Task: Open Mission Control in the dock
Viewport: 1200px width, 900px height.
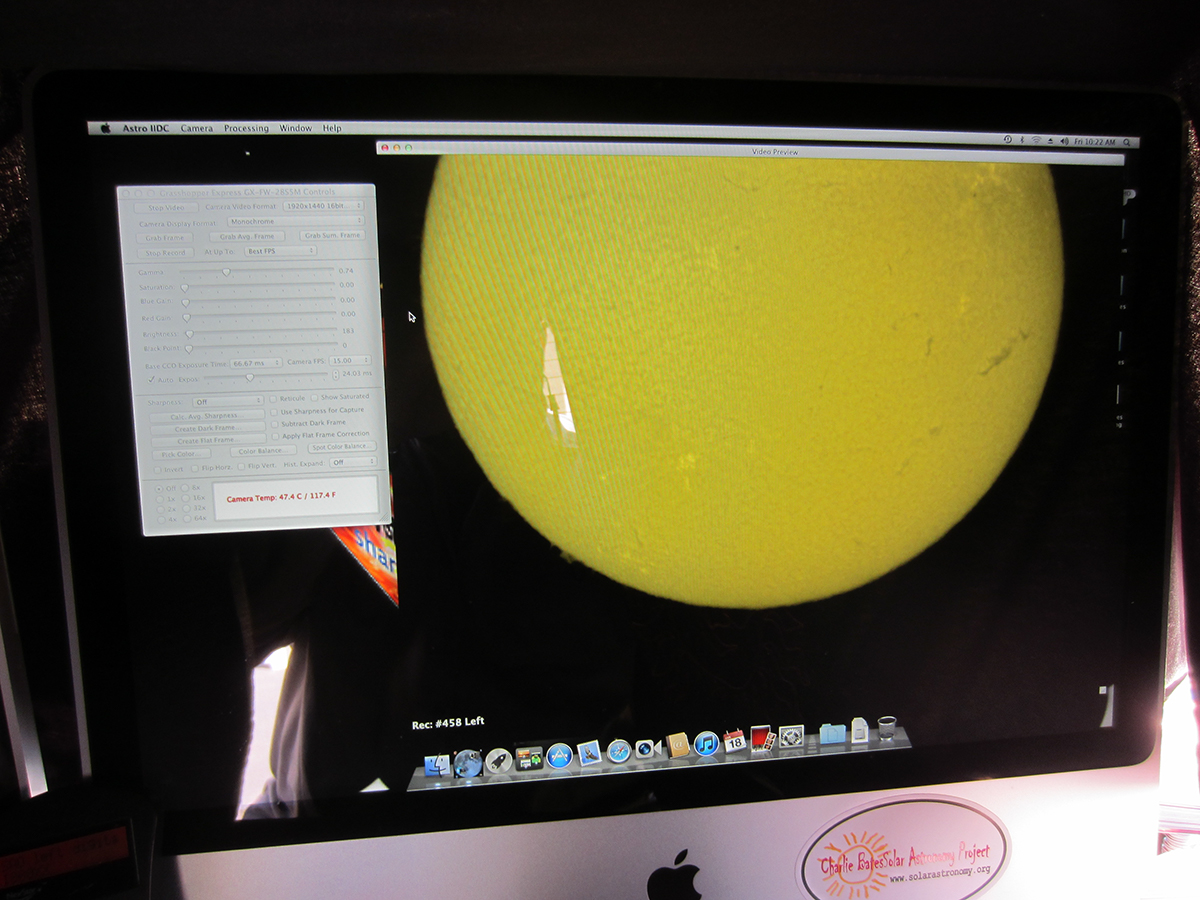Action: pos(528,758)
